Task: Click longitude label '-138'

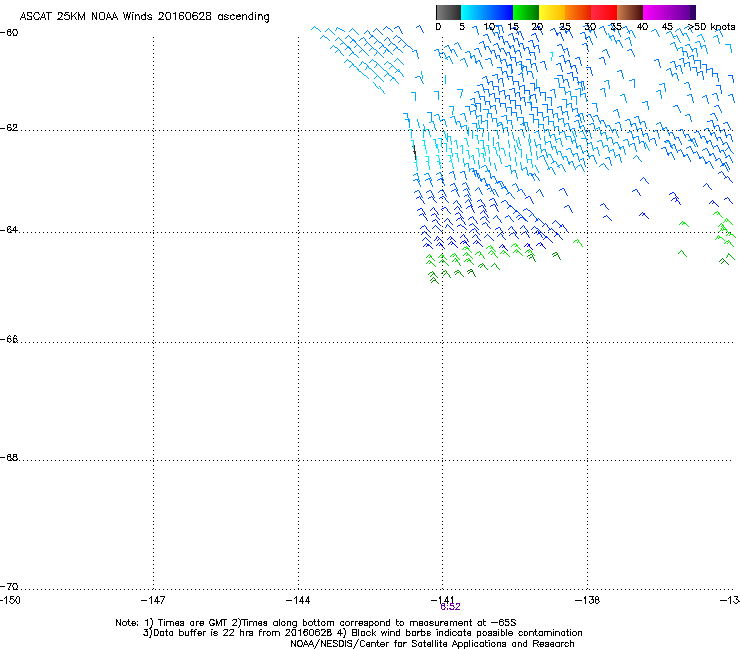Action: pos(588,600)
